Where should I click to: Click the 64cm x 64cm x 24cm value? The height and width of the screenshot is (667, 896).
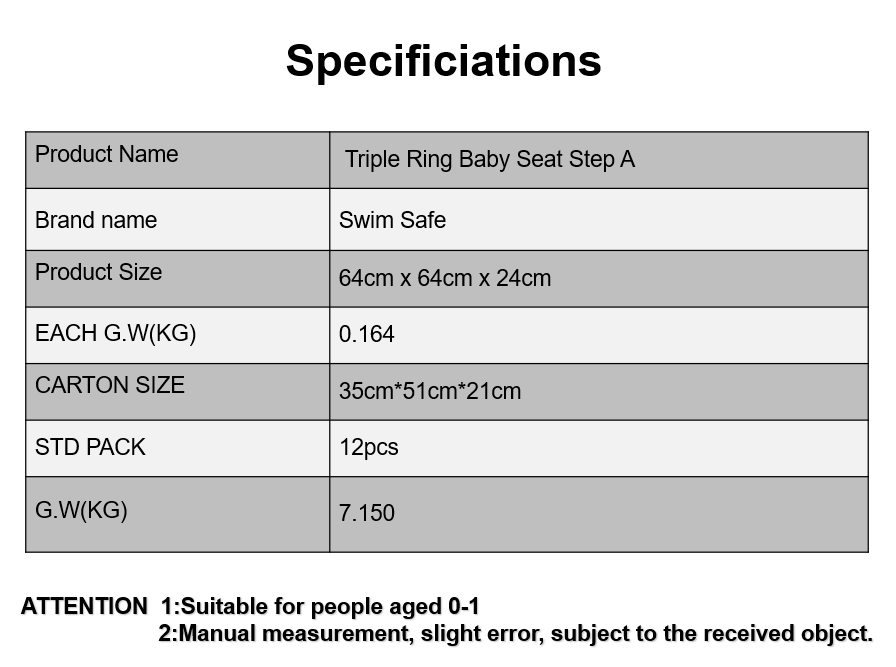tap(445, 278)
